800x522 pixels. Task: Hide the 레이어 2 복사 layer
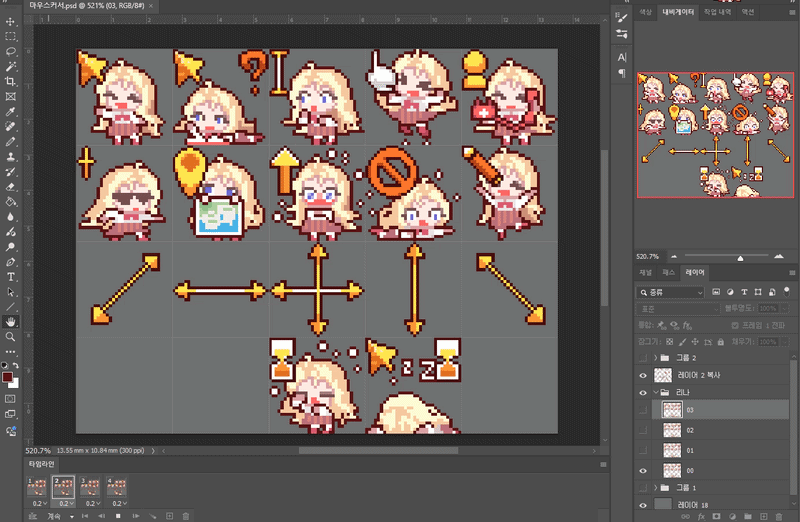[643, 375]
